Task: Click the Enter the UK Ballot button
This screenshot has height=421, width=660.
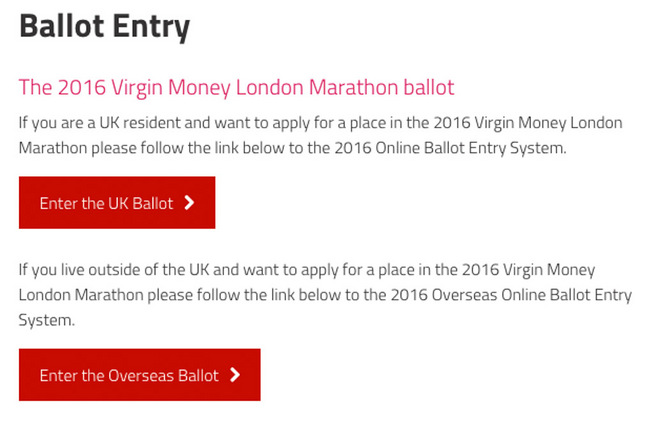Action: click(x=116, y=203)
